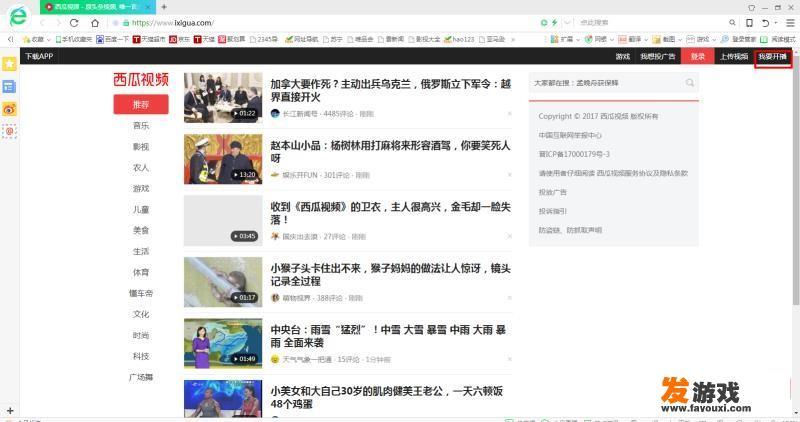Viewport: 800px width, 422px height.
Task: Select the 推荐 category tab
Action: (141, 104)
